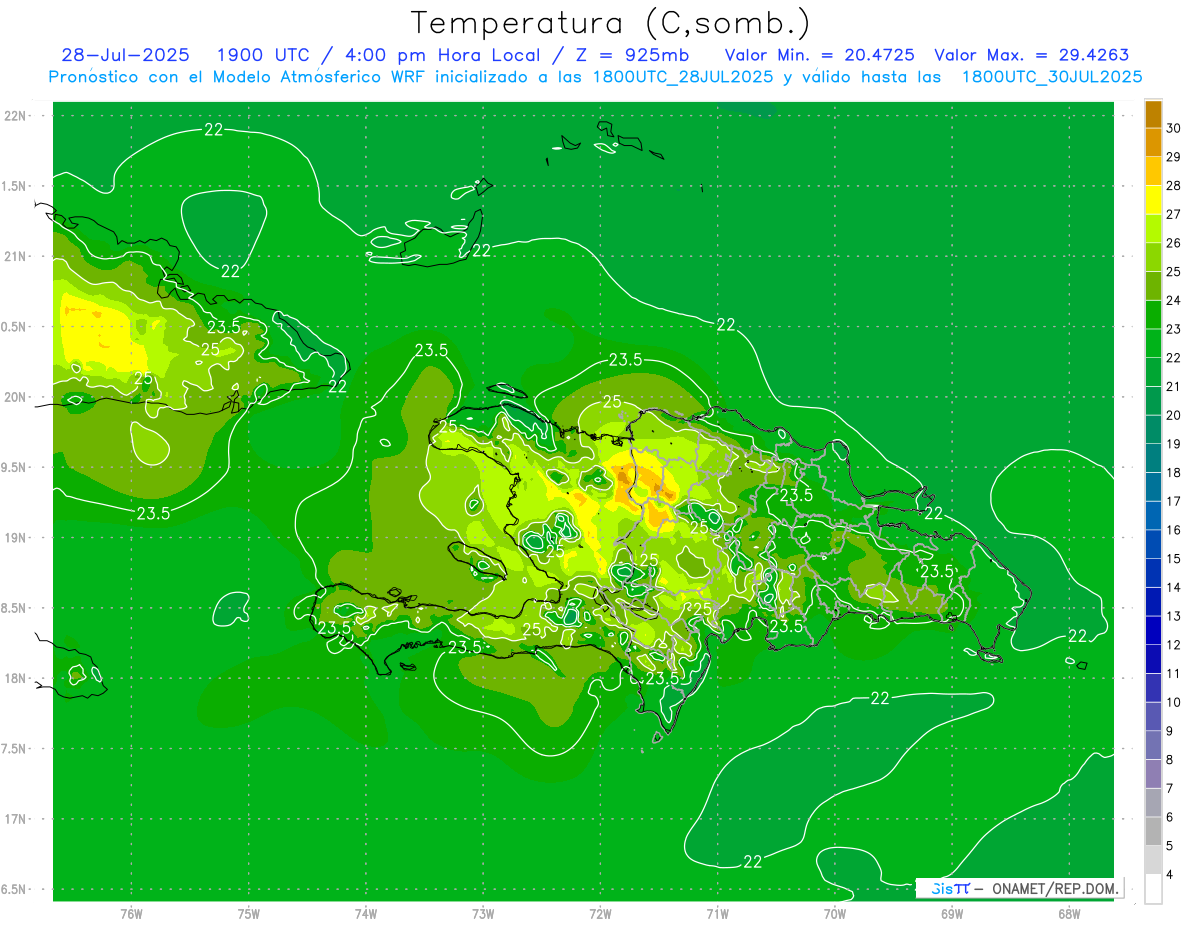Click the "76W" longitude label

[x=131, y=913]
